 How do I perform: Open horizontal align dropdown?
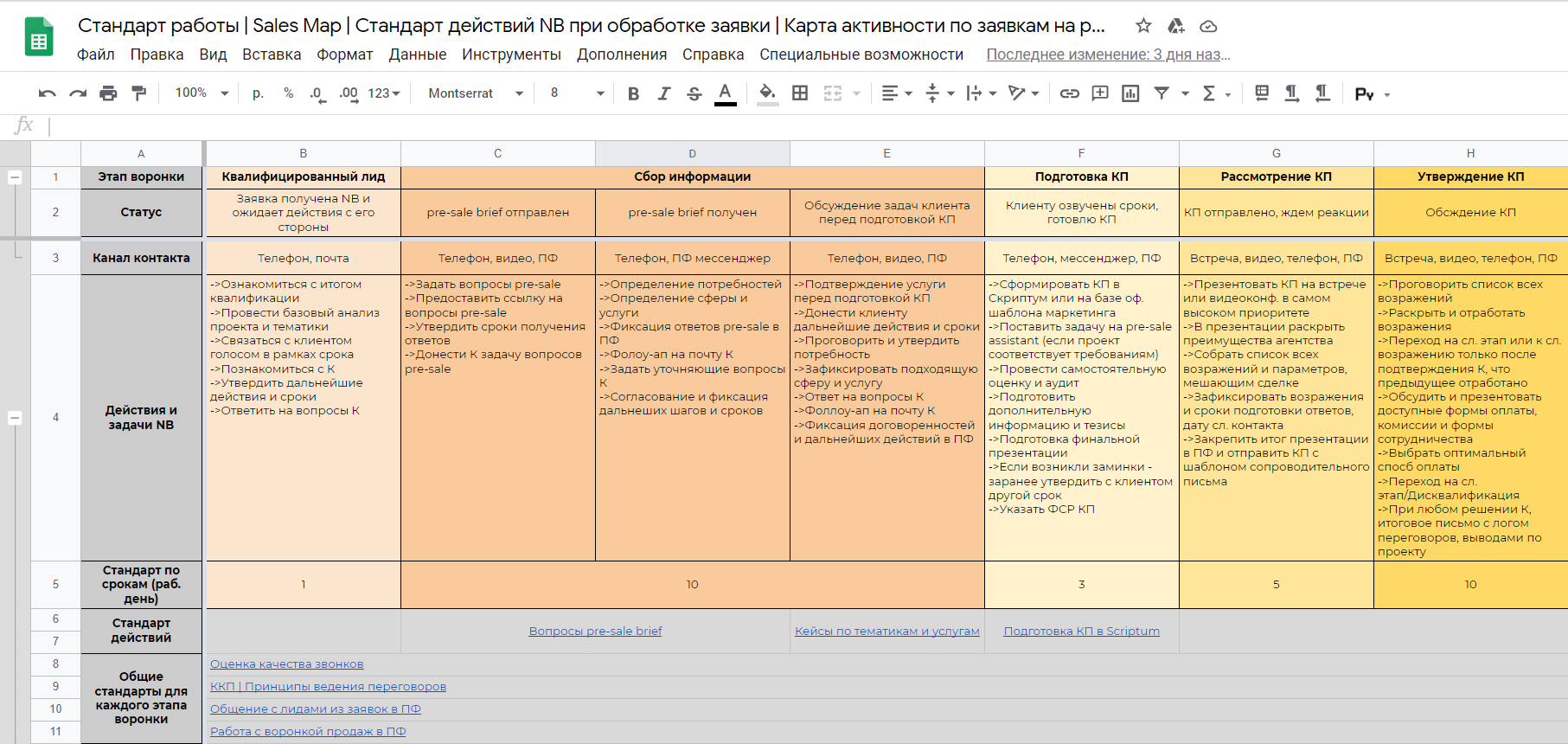click(x=896, y=93)
